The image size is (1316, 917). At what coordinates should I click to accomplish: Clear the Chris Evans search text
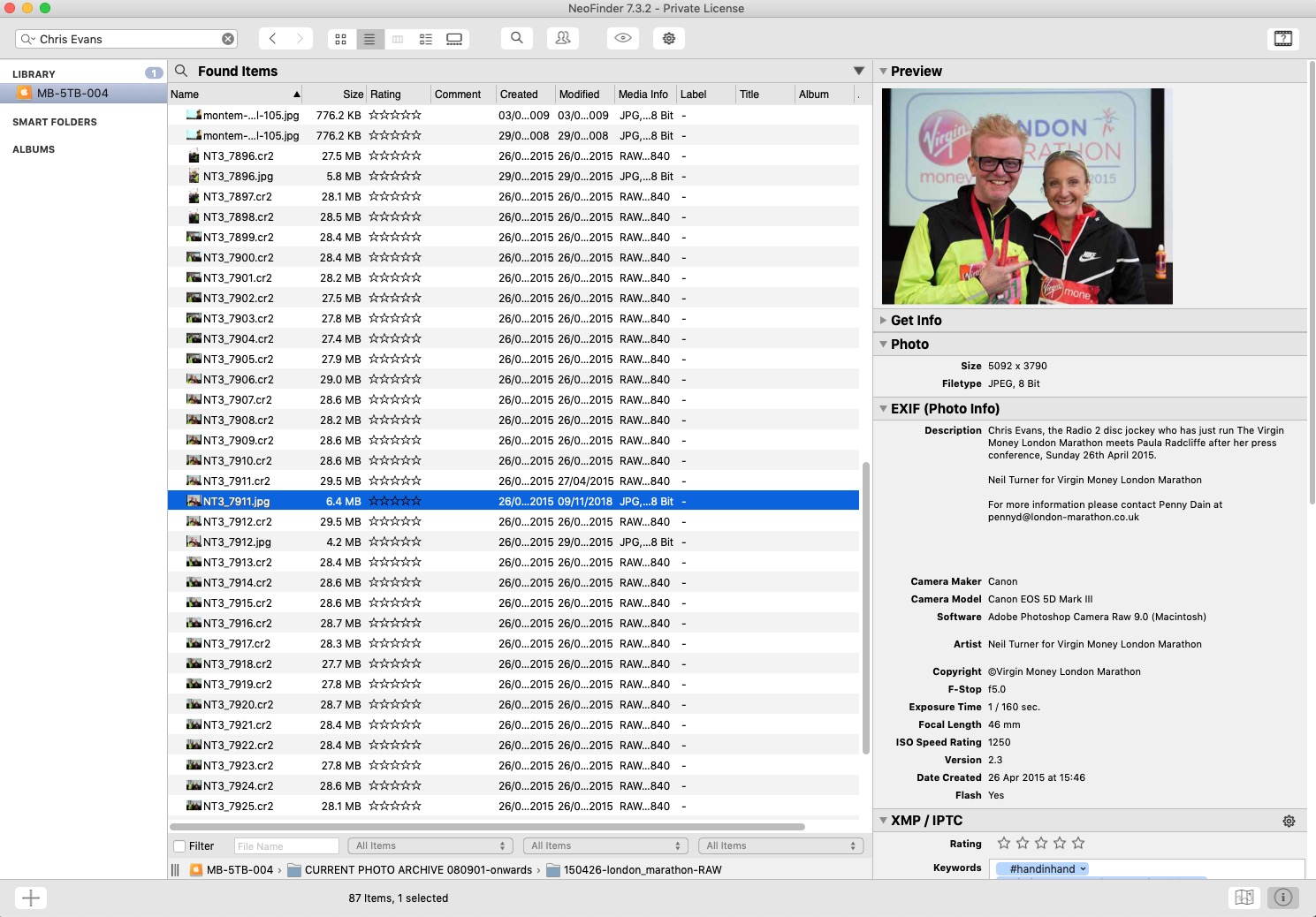pyautogui.click(x=228, y=39)
